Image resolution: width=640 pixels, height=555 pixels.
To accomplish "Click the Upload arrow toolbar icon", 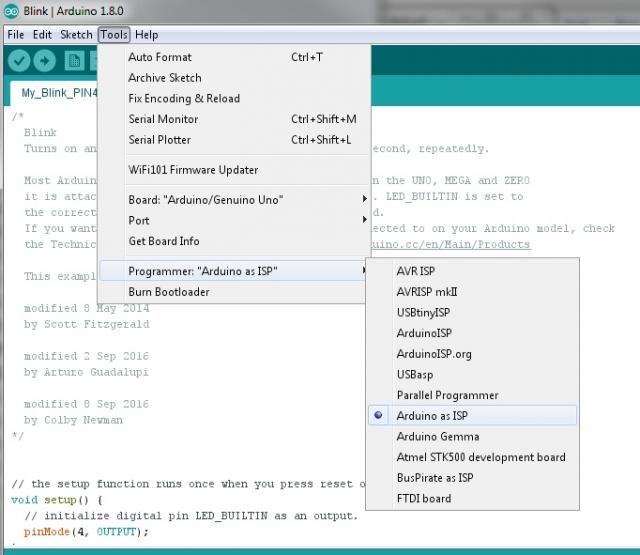I will tap(44, 61).
